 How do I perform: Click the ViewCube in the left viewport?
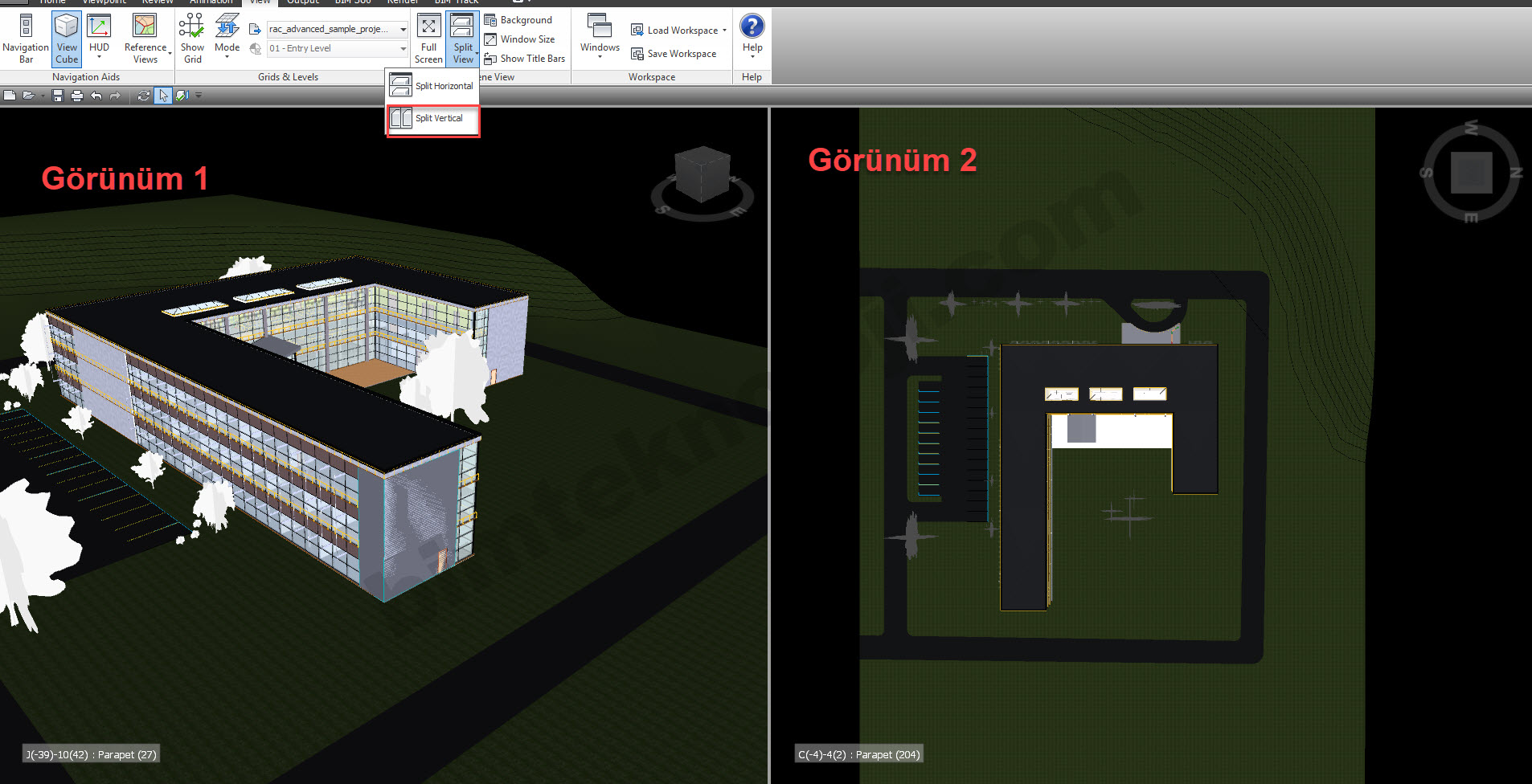click(702, 175)
